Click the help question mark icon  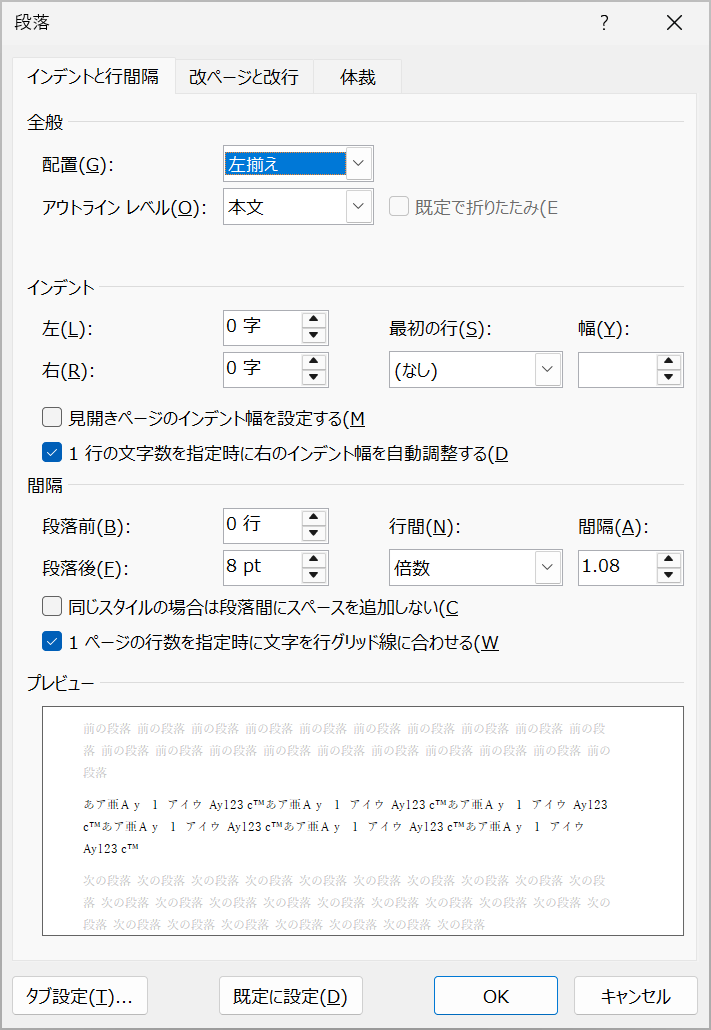click(x=604, y=23)
